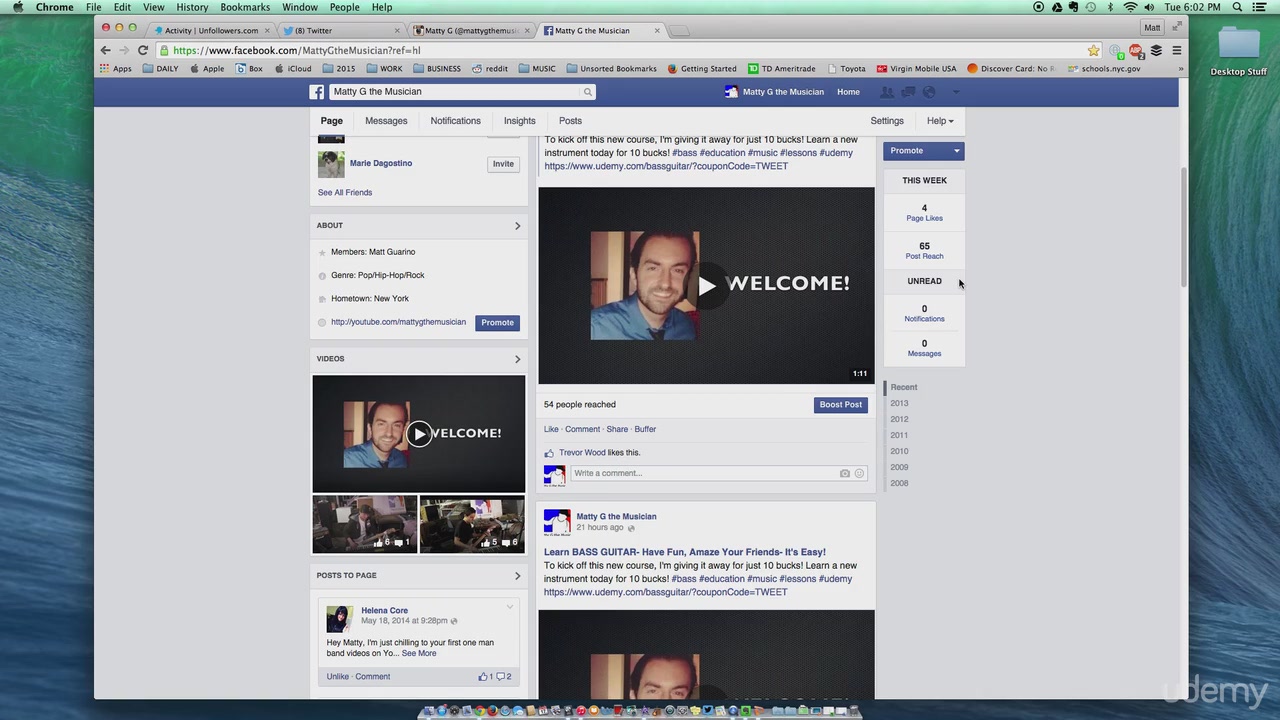The height and width of the screenshot is (720, 1280).
Task: Open Spotlight search in the menu bar
Action: tap(1238, 7)
